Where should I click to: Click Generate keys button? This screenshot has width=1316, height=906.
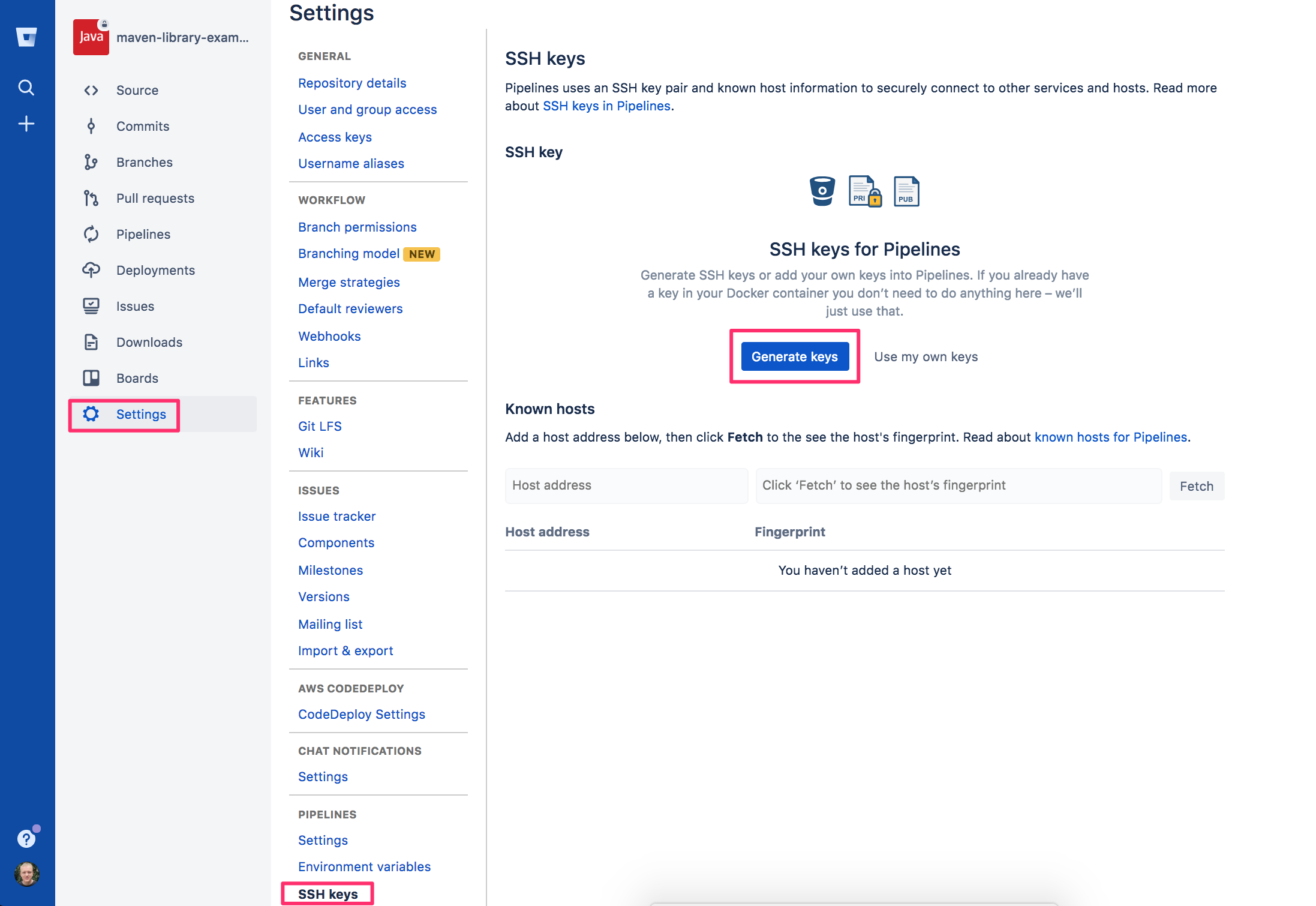(x=794, y=356)
